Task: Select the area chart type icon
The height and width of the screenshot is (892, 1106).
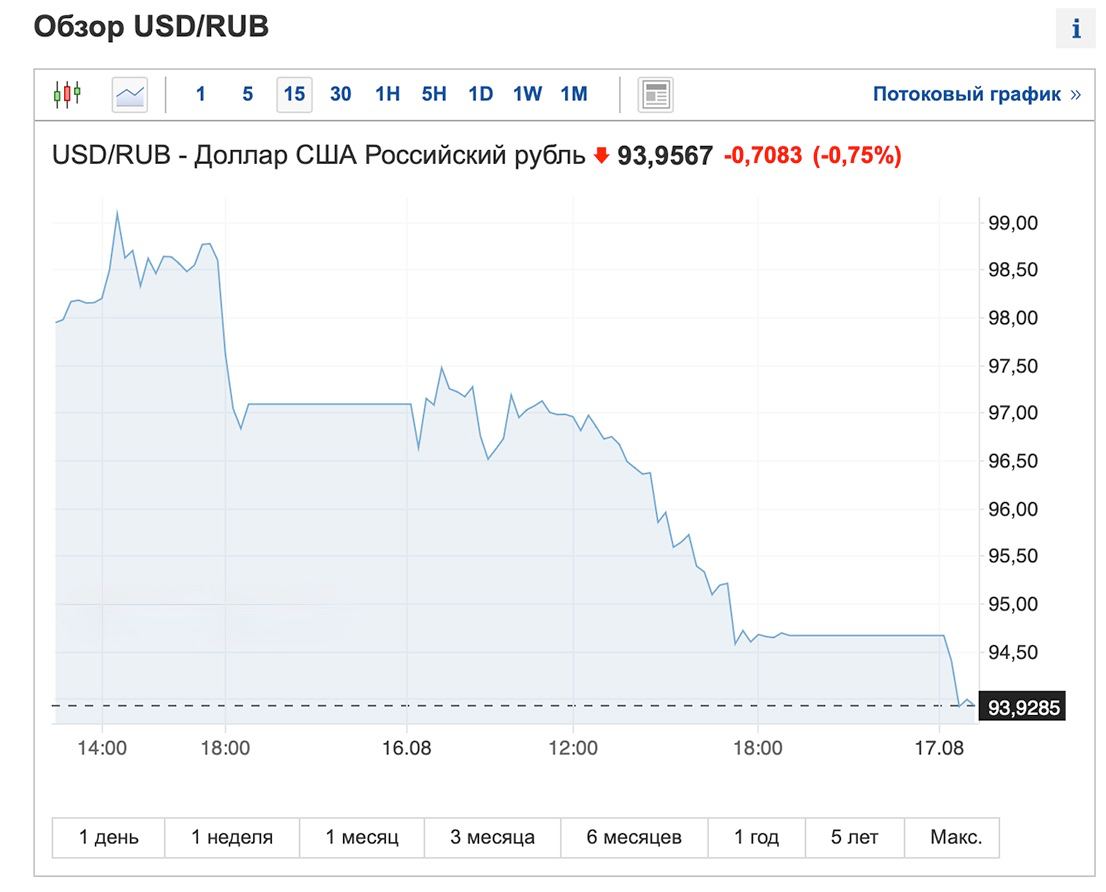Action: pyautogui.click(x=130, y=95)
